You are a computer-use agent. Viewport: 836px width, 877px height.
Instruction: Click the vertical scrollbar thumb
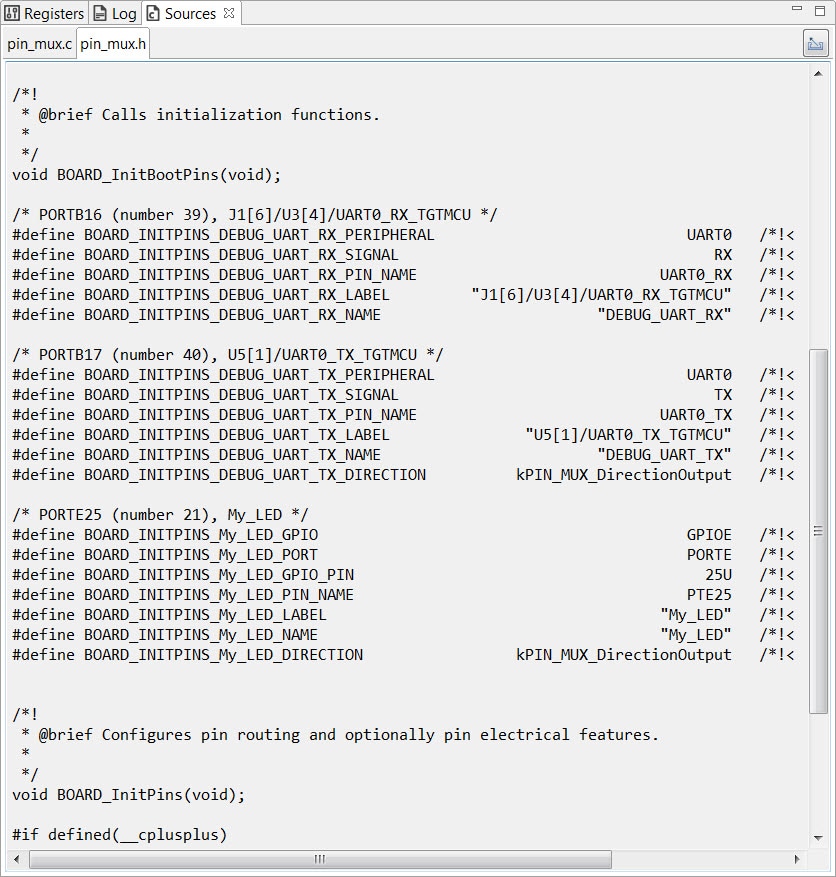coord(818,530)
